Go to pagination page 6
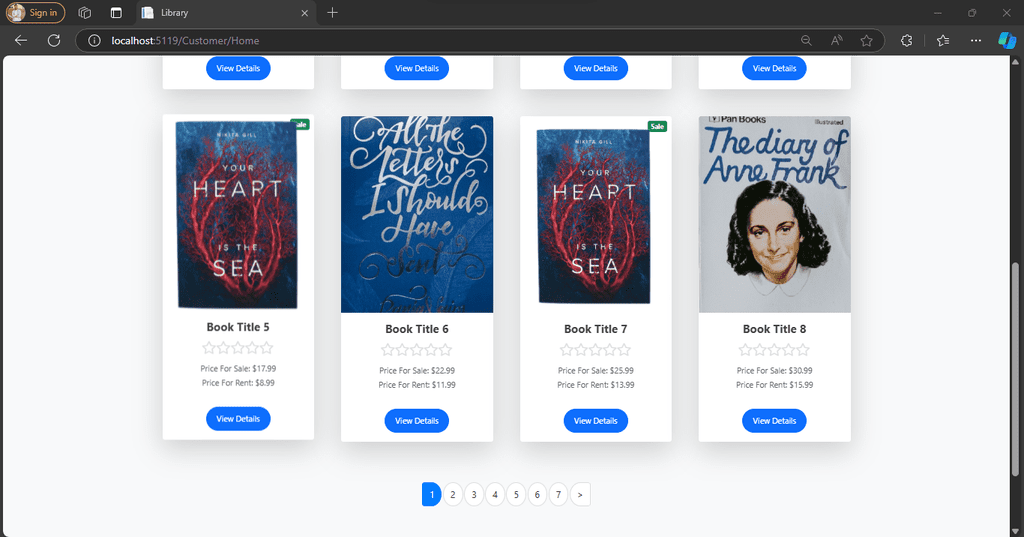The height and width of the screenshot is (537, 1024). coord(537,495)
